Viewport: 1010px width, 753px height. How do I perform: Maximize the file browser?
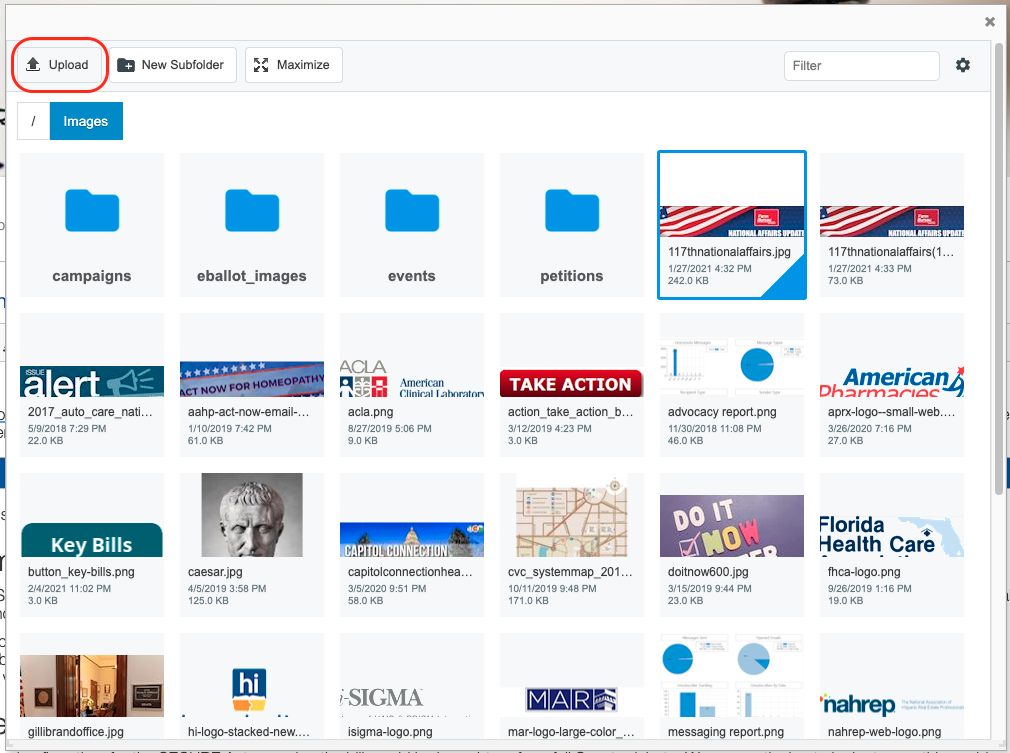pyautogui.click(x=294, y=65)
